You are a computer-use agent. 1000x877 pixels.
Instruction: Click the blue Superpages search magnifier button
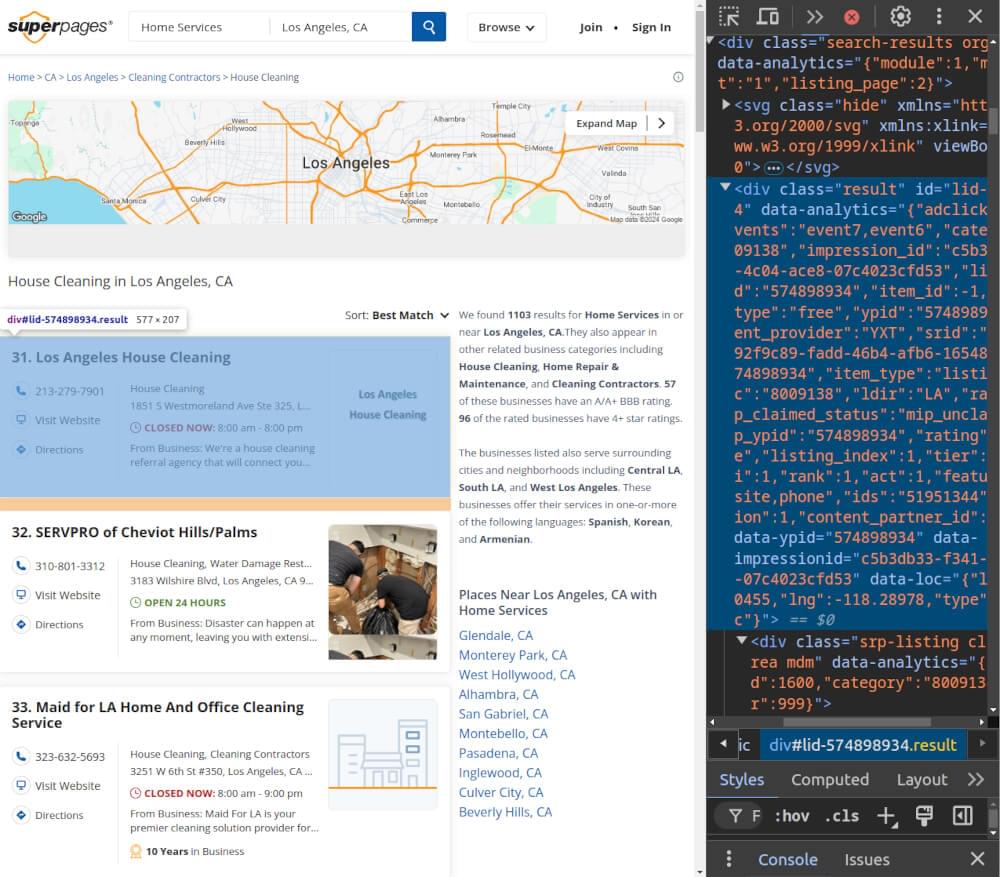pos(428,27)
